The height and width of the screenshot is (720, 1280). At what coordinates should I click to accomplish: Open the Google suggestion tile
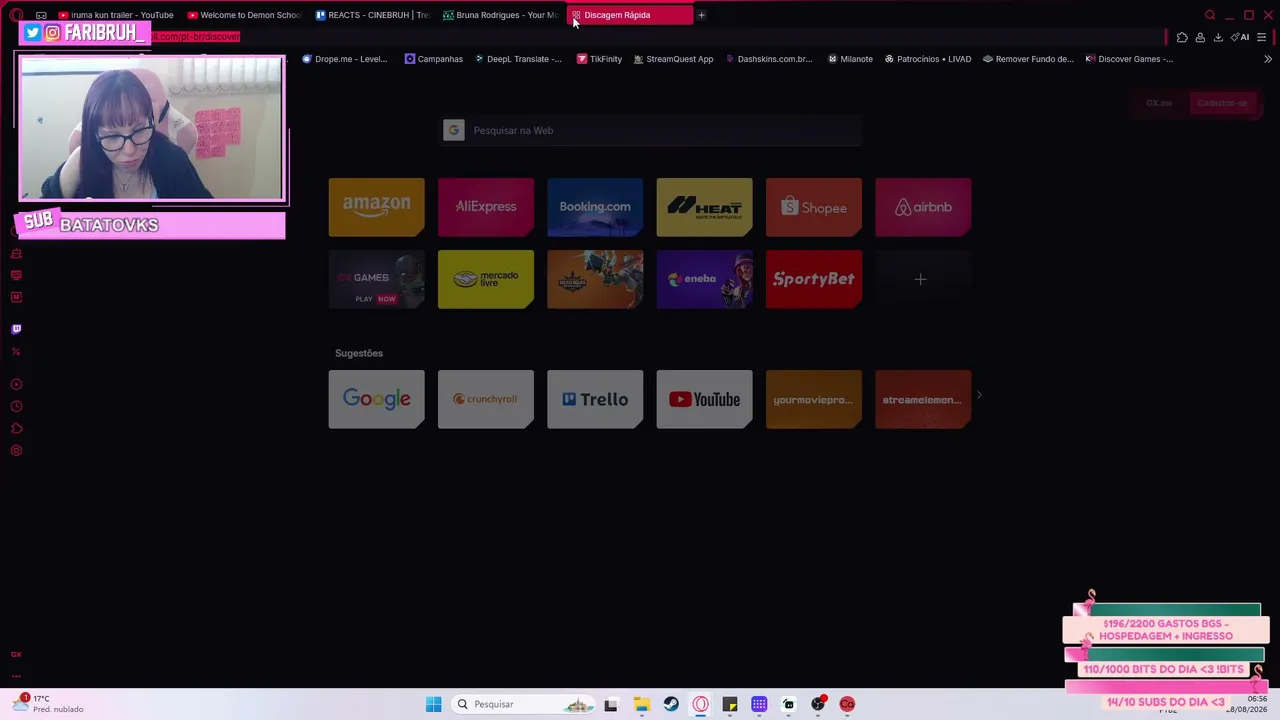(x=376, y=399)
